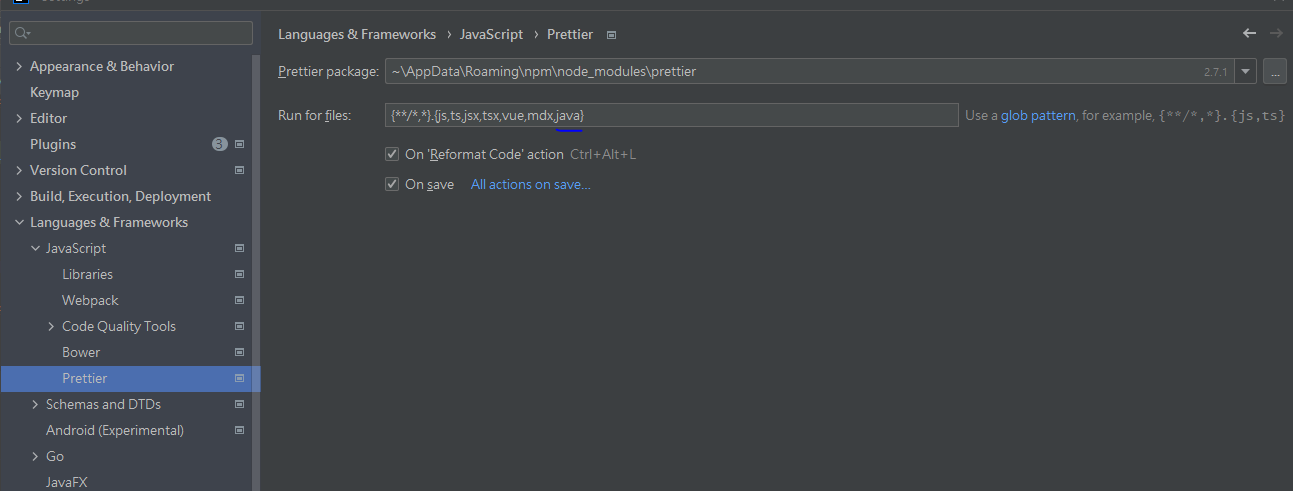Click the project-level icon beside Code Quality Tools
This screenshot has width=1294, height=492.
[x=239, y=326]
